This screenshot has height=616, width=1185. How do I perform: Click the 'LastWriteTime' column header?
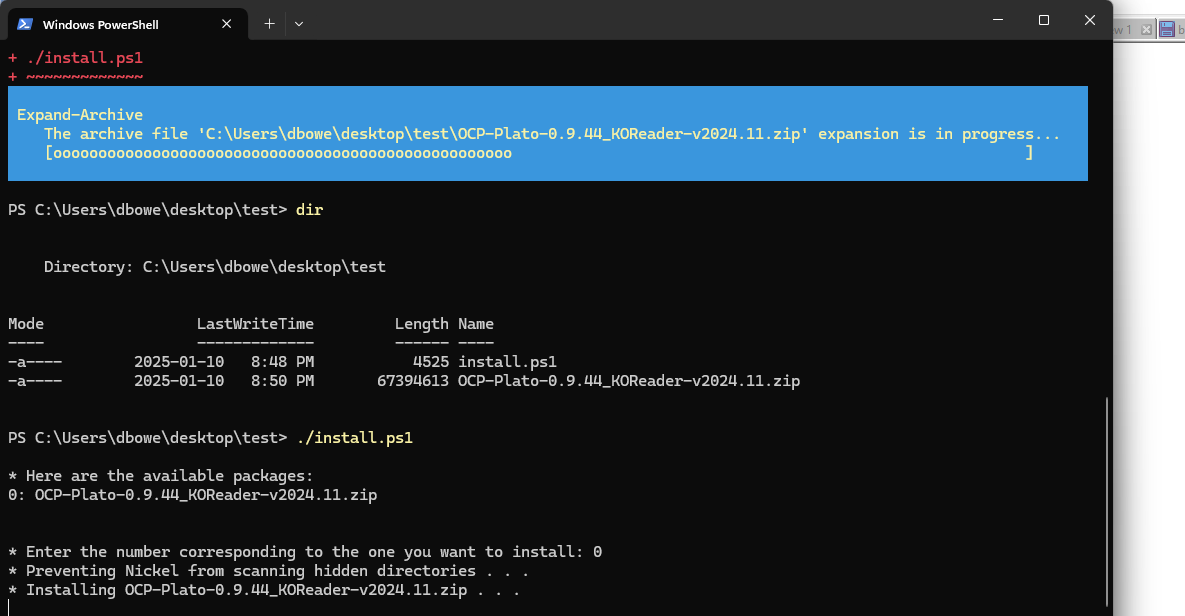click(255, 323)
